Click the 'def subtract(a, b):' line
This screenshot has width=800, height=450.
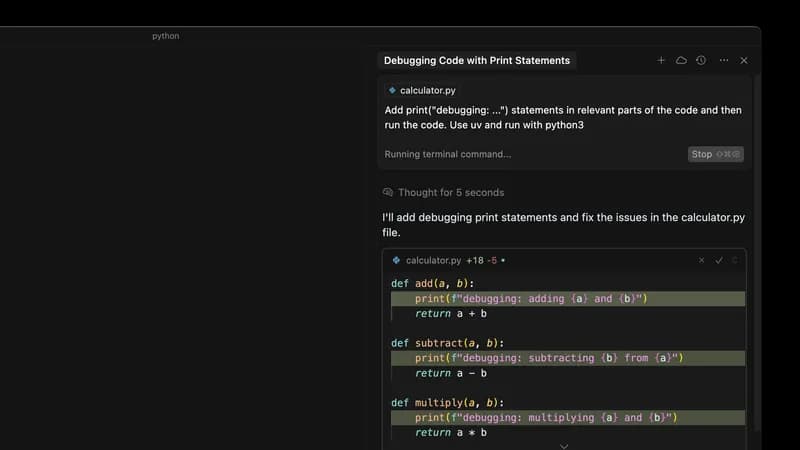(x=447, y=343)
